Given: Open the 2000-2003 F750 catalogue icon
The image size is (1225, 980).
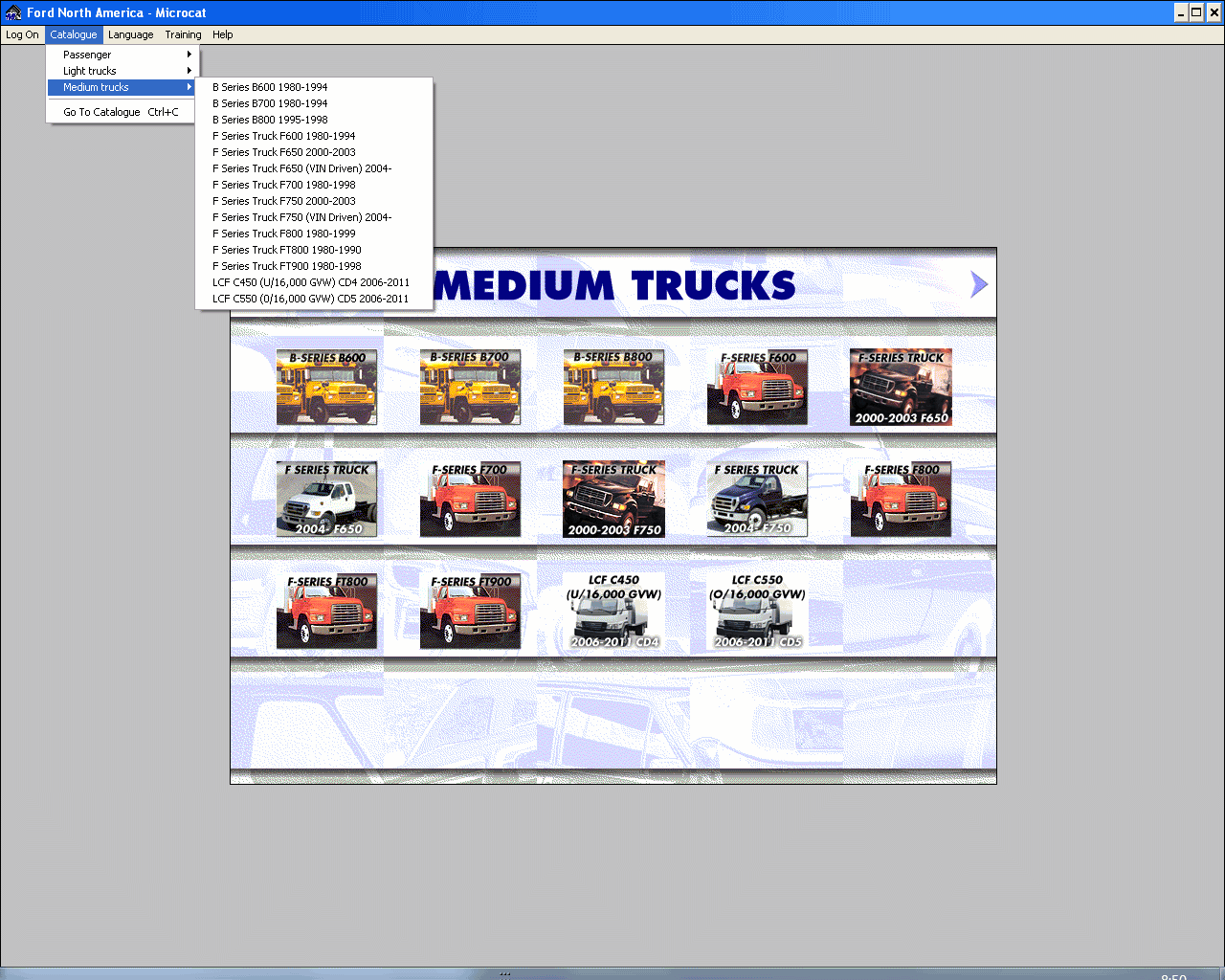Looking at the screenshot, I should tap(612, 498).
